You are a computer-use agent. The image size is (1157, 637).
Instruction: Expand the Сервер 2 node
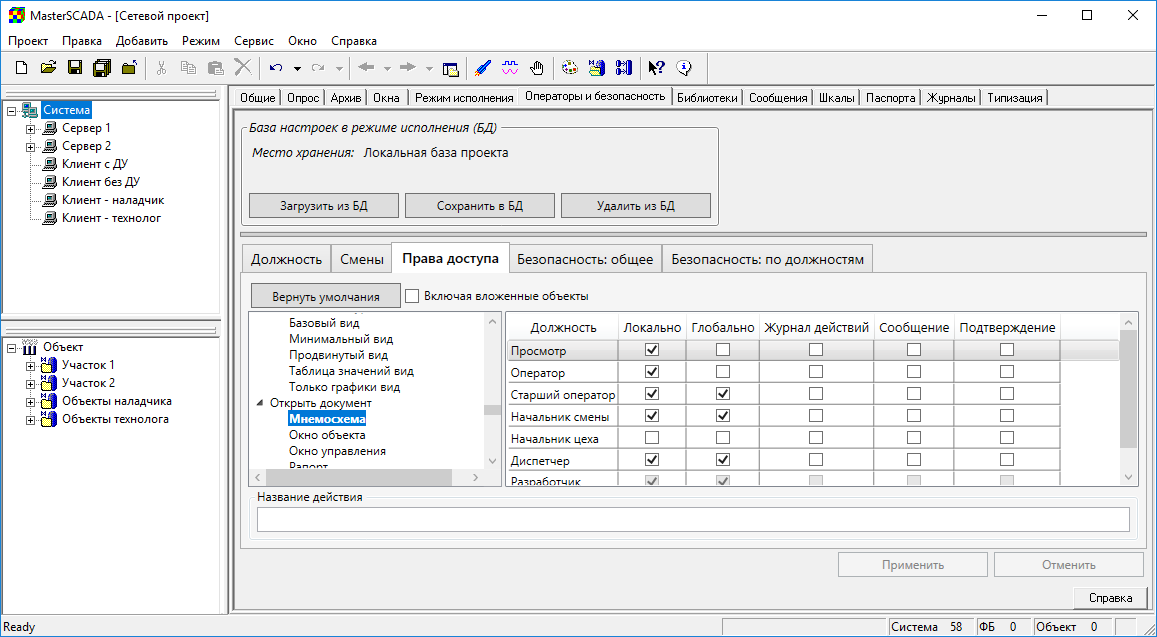pyautogui.click(x=30, y=147)
